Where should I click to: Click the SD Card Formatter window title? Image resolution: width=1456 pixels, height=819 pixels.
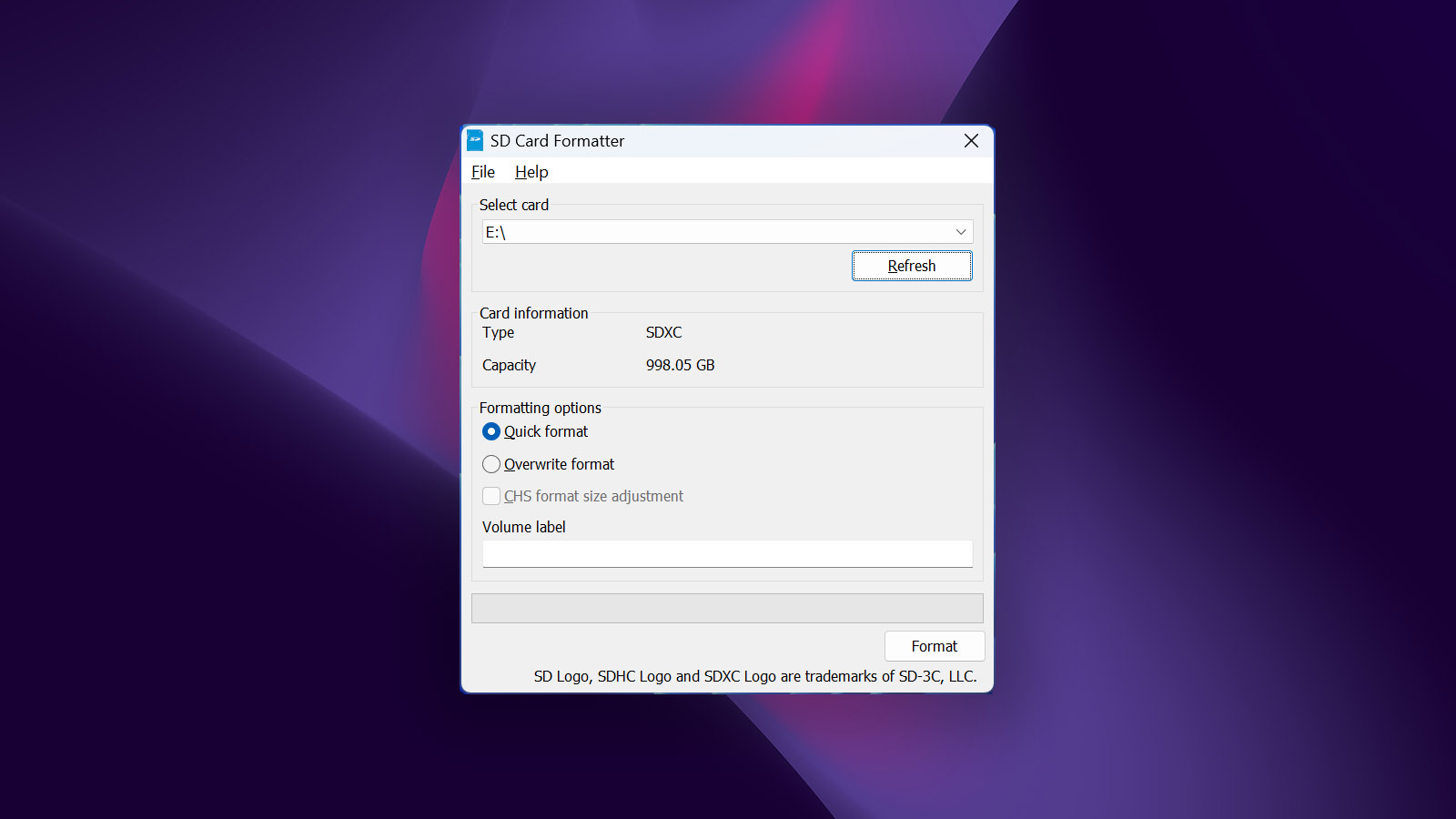click(557, 141)
